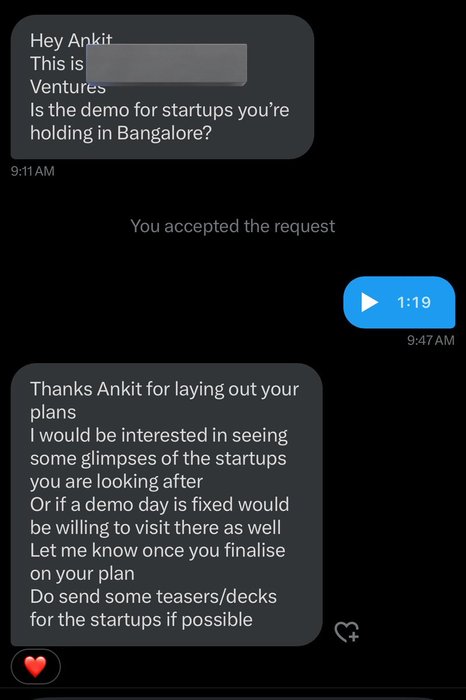Tap the "Let me know once you finalise" line
Screen dimensions: 466x700
[157, 550]
